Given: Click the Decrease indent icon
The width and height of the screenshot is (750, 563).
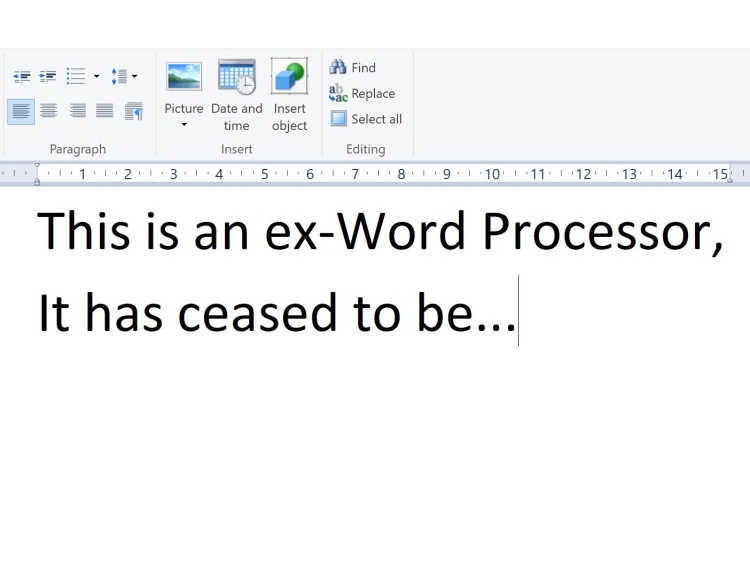Looking at the screenshot, I should [20, 76].
